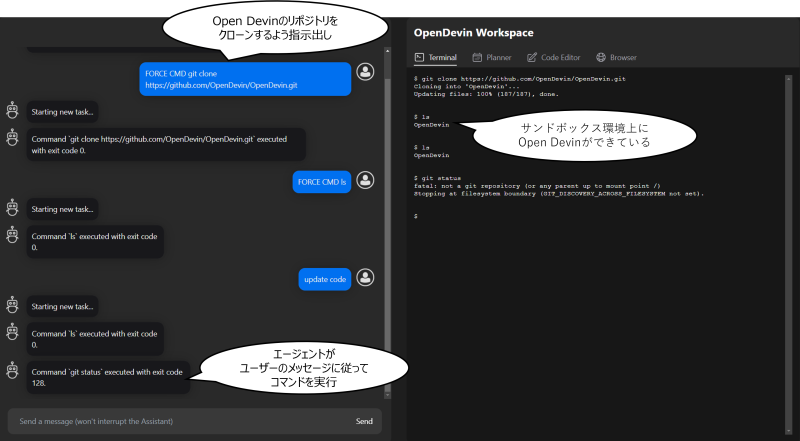Click chat scrollbar down arrow
The width and height of the screenshot is (800, 441).
click(x=387, y=395)
